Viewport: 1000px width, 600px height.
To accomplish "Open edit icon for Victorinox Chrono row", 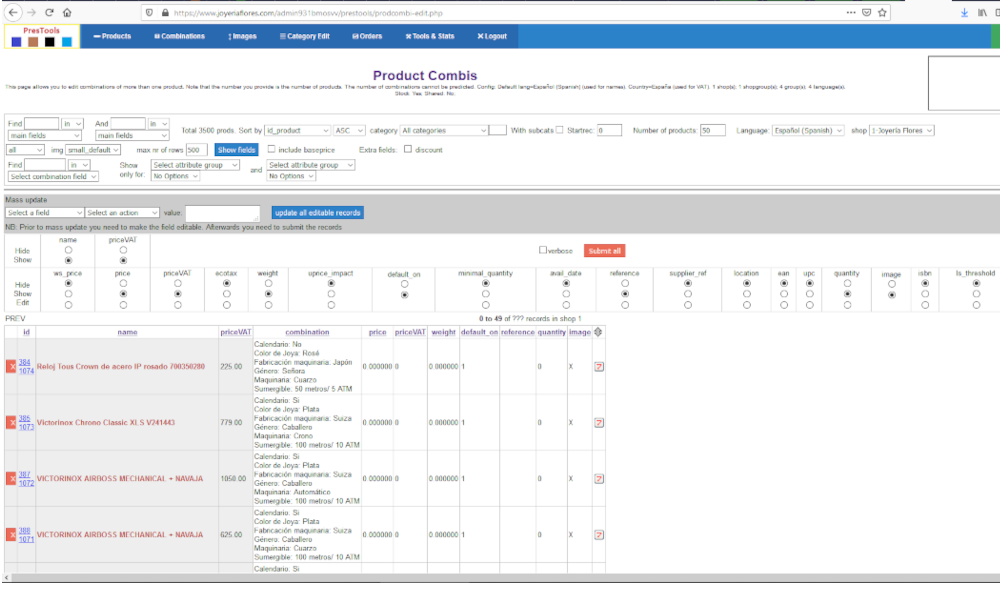I will (599, 423).
